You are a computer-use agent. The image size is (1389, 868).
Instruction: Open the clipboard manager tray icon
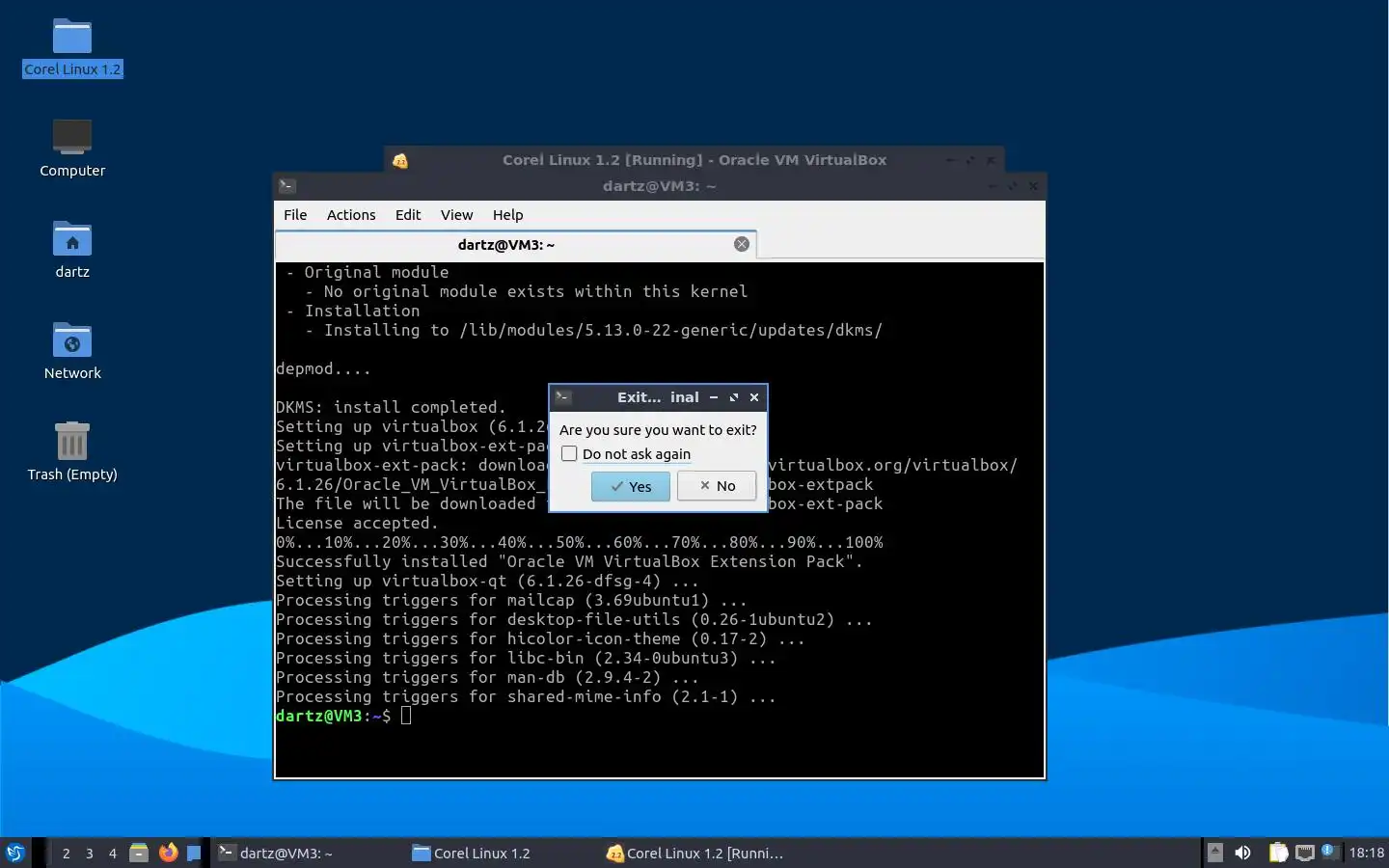click(x=1278, y=853)
